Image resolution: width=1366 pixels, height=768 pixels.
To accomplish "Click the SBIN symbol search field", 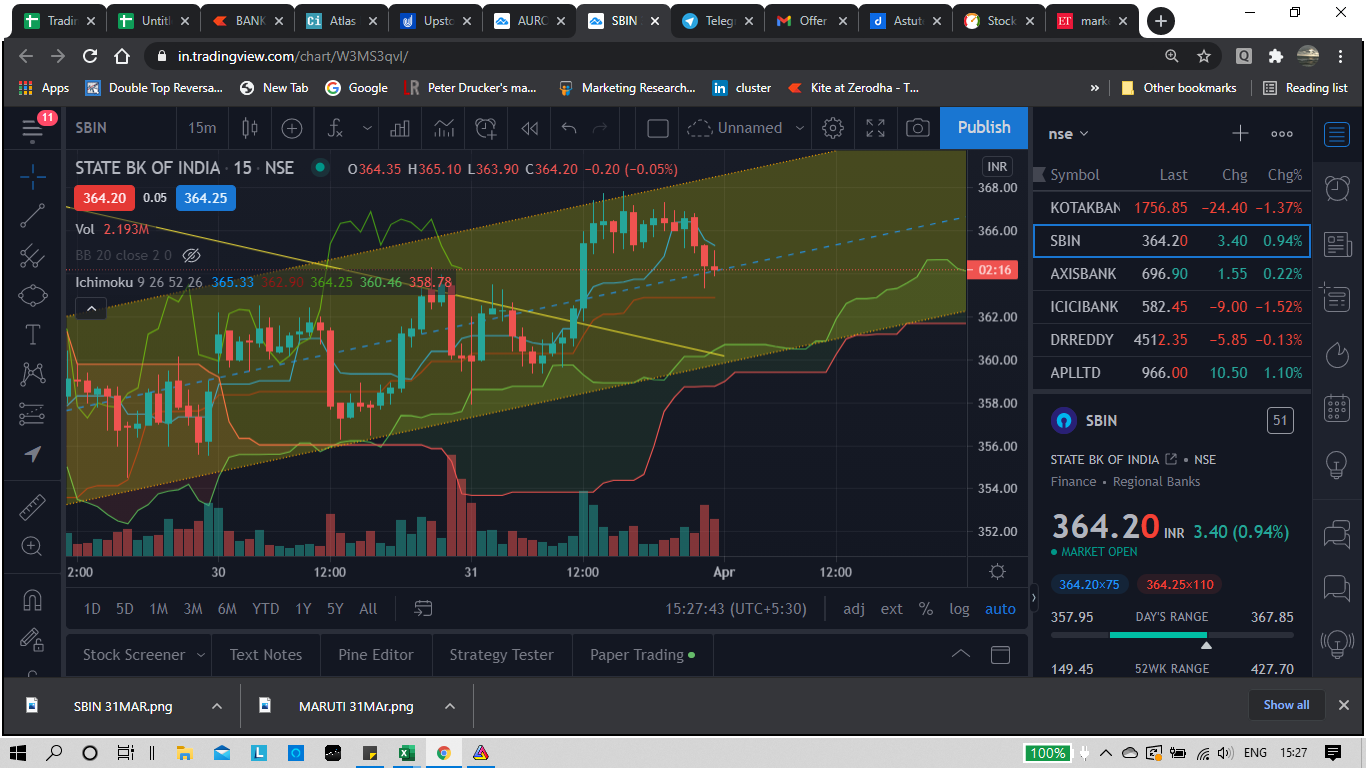I will [x=119, y=128].
